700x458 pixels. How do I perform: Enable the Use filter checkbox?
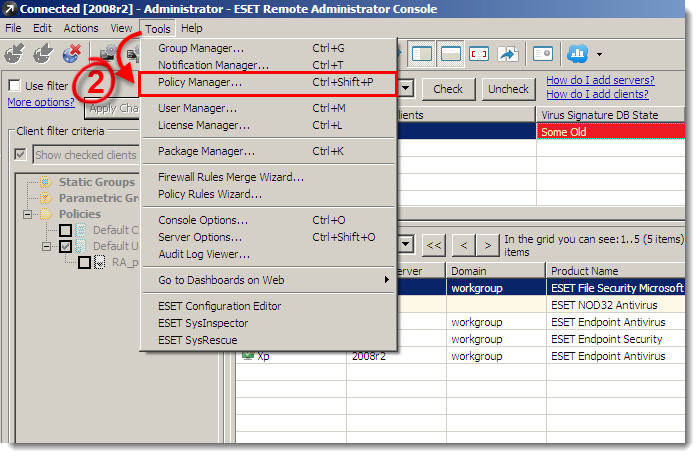tap(15, 87)
